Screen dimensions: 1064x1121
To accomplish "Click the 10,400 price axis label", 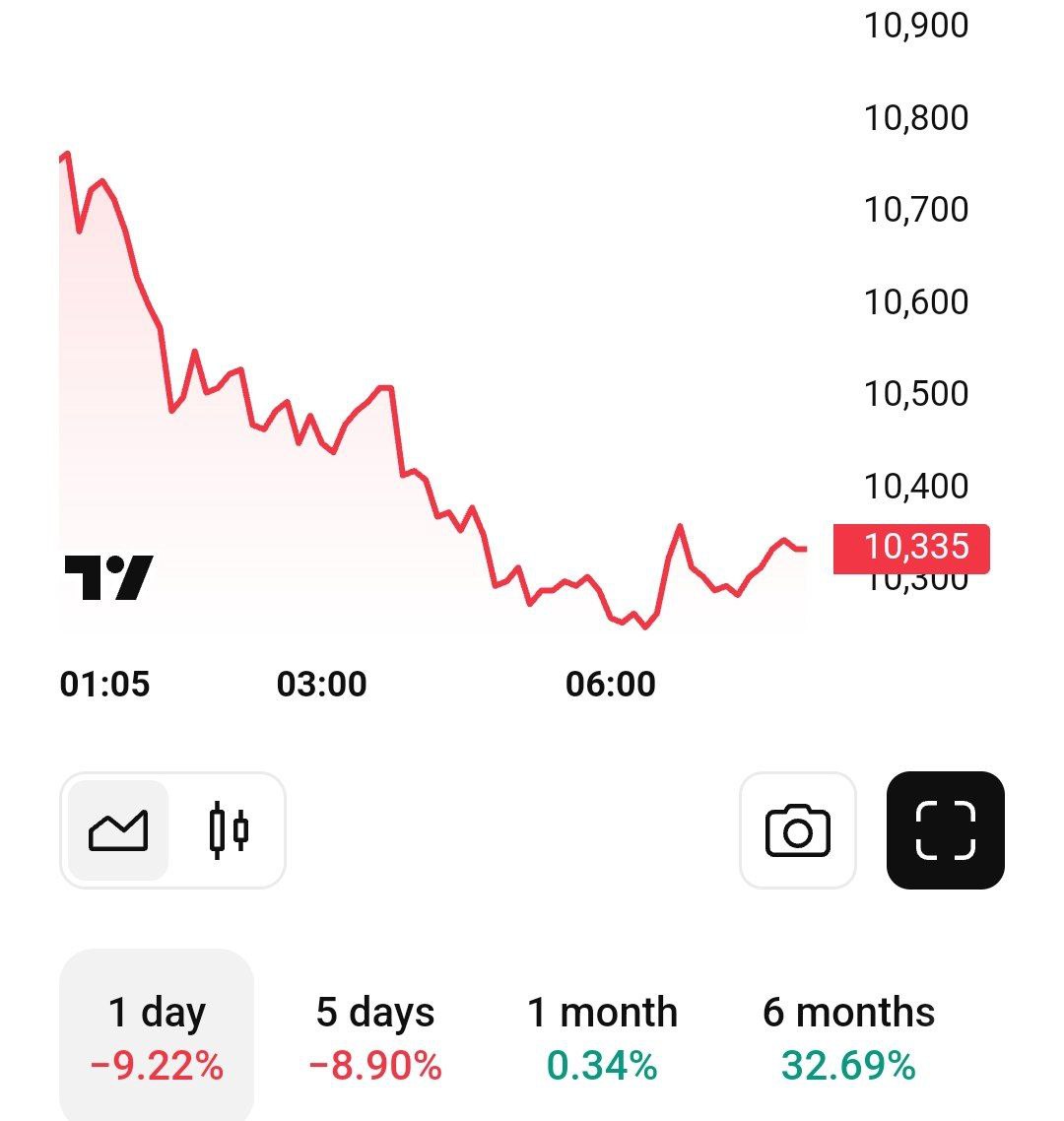I will (x=916, y=485).
